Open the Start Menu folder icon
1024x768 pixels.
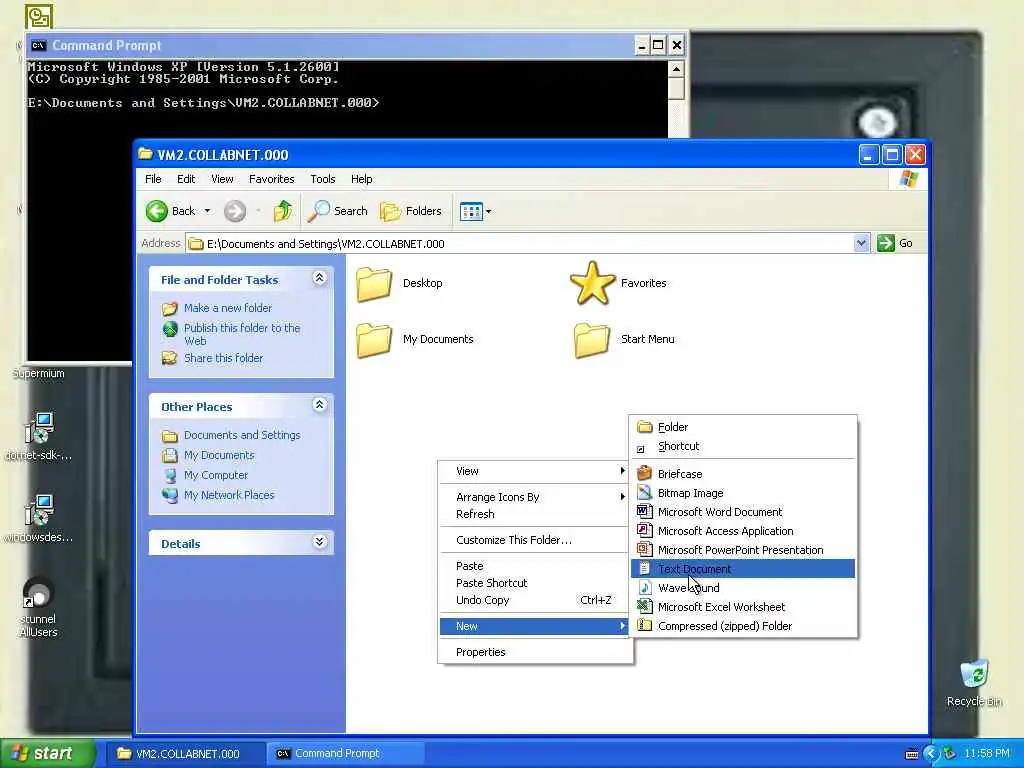tap(592, 340)
